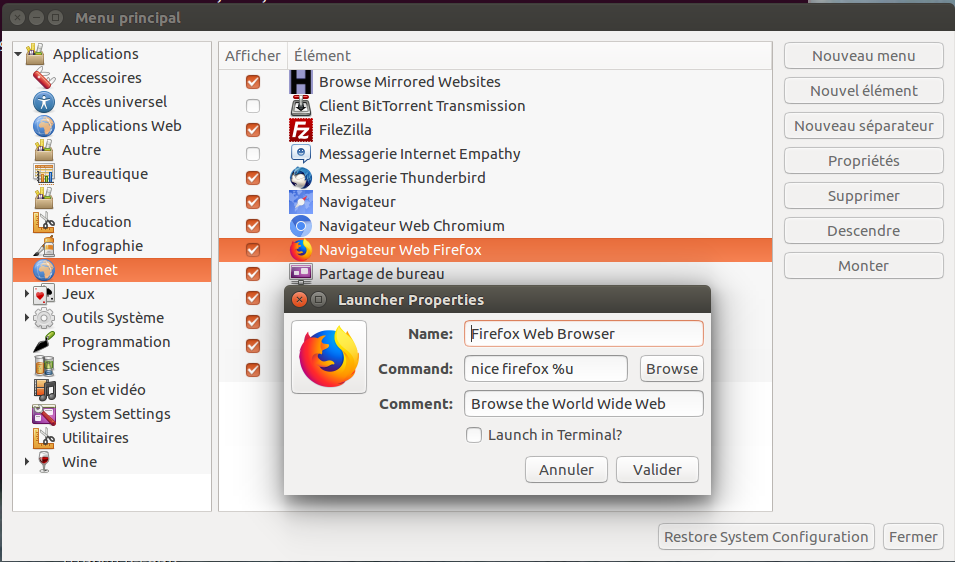This screenshot has height=562, width=955.
Task: Click the Fermer button
Action: 913,537
